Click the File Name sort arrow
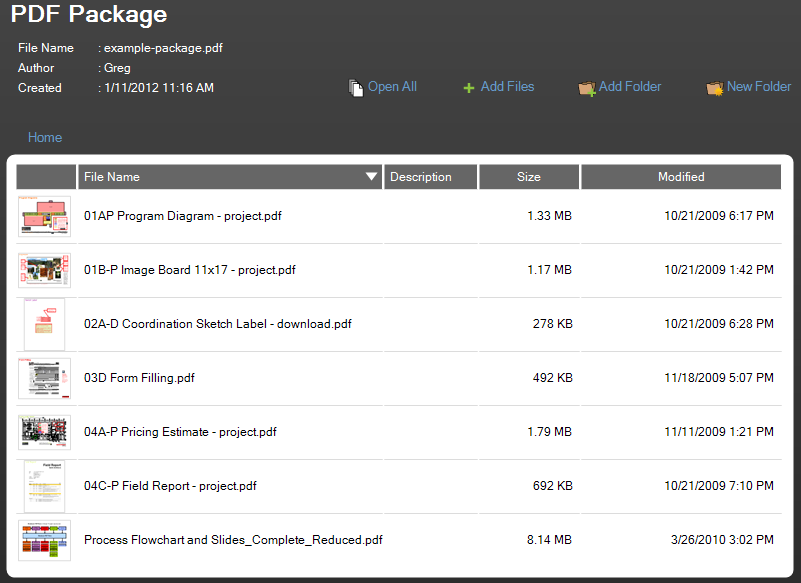 [372, 177]
